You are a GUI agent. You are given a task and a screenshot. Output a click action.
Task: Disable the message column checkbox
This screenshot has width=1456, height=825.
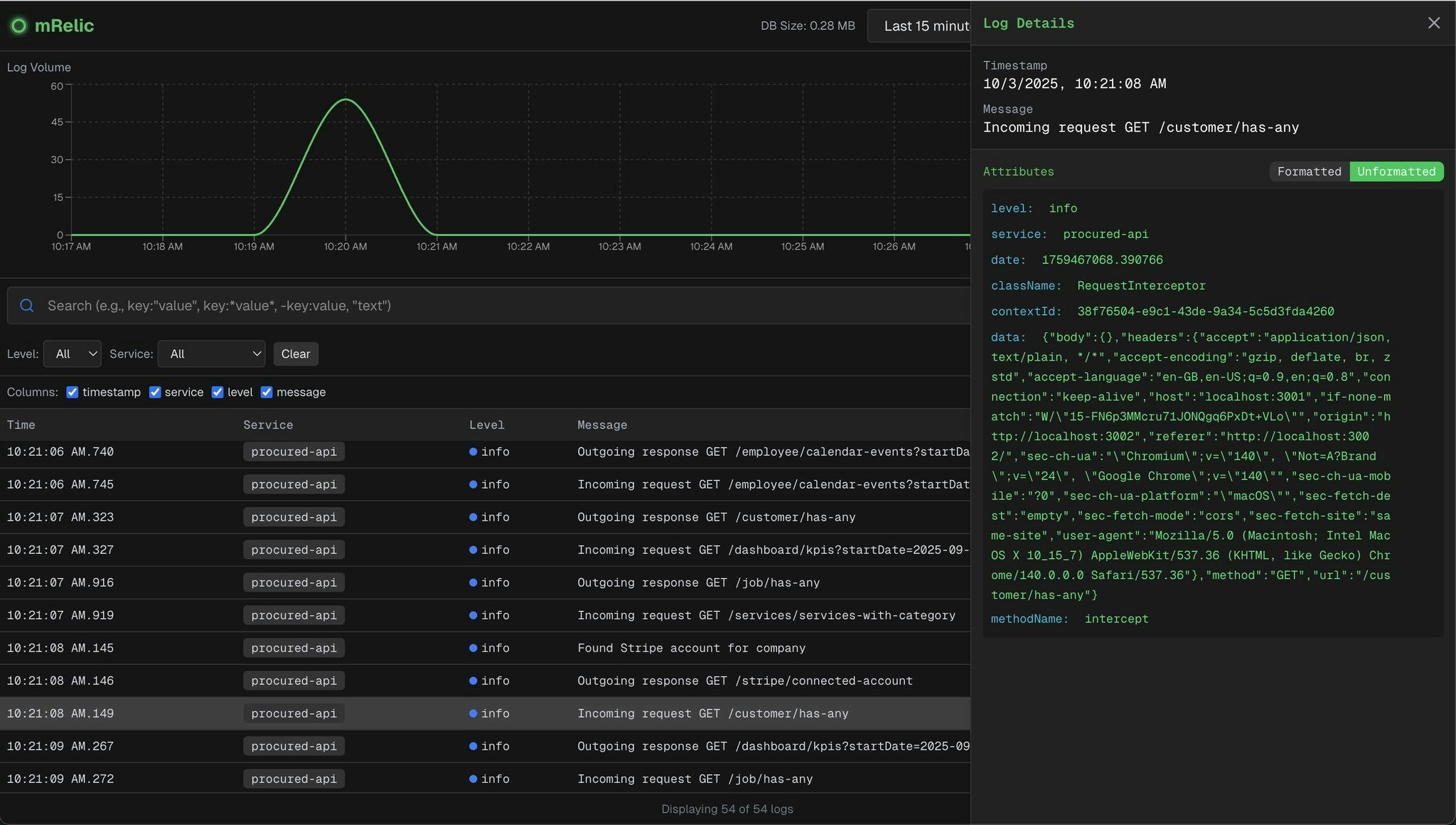click(x=267, y=393)
